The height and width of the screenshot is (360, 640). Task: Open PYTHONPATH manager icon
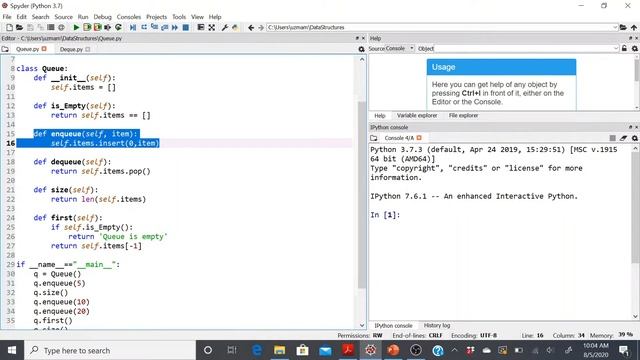235,27
